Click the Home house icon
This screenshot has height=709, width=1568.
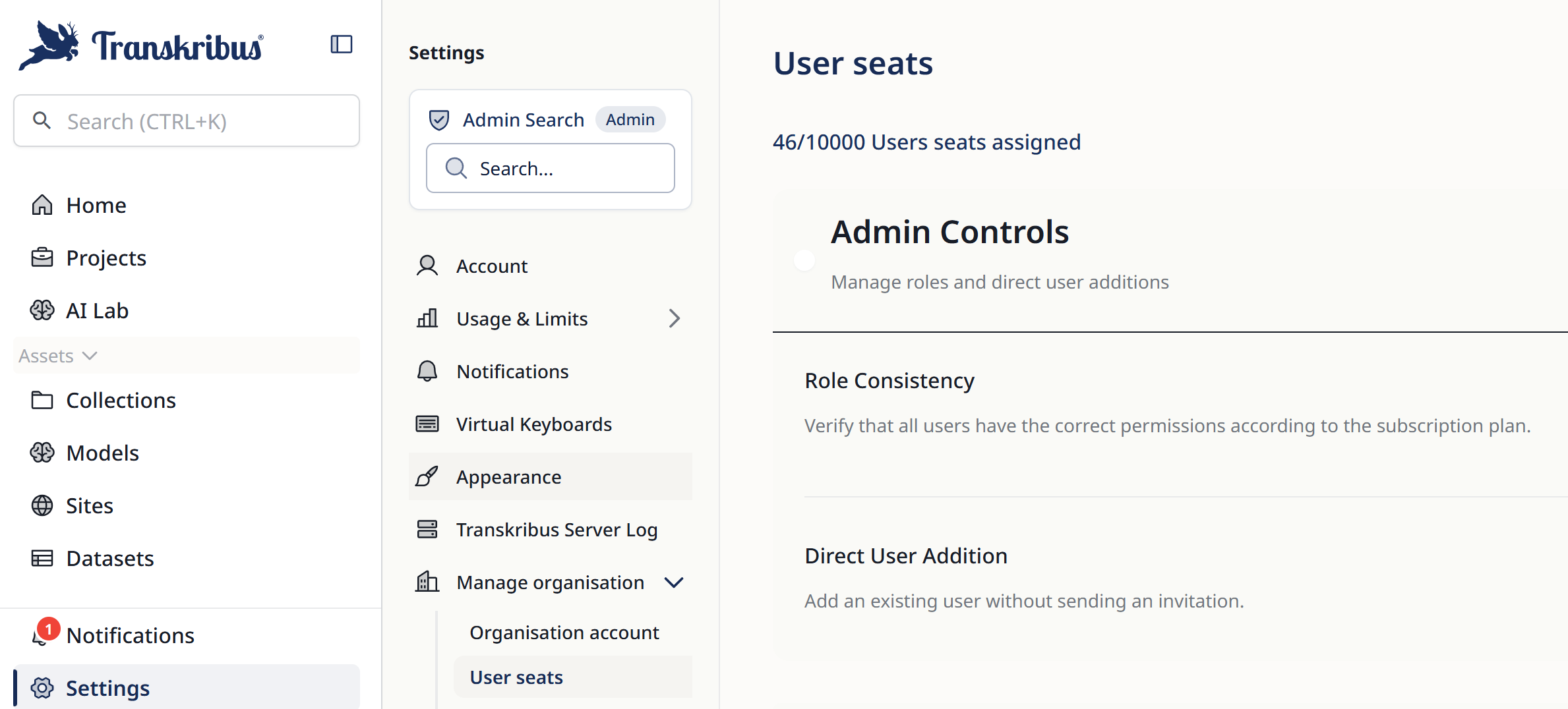(42, 205)
